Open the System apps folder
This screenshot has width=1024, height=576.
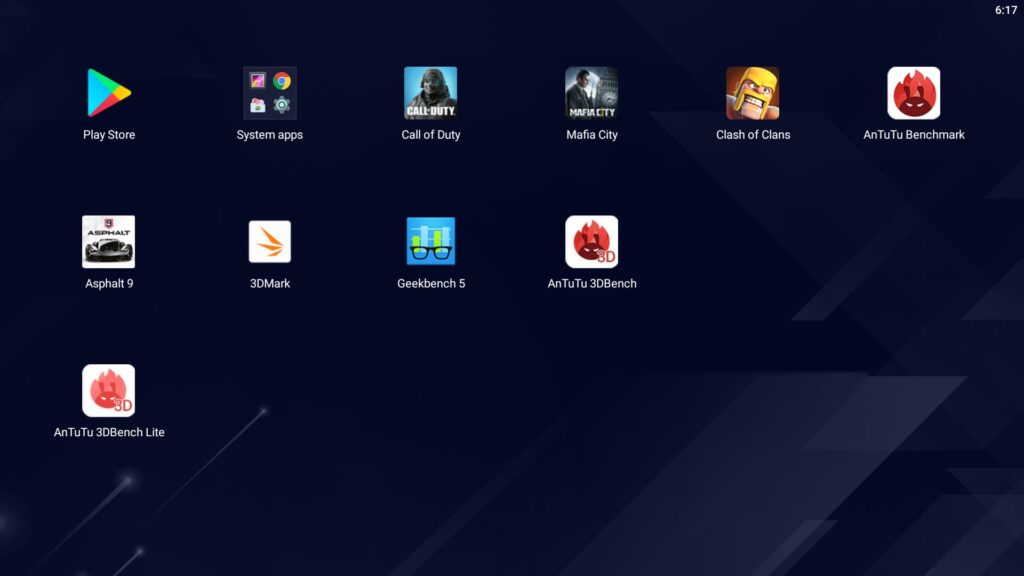[x=270, y=93]
